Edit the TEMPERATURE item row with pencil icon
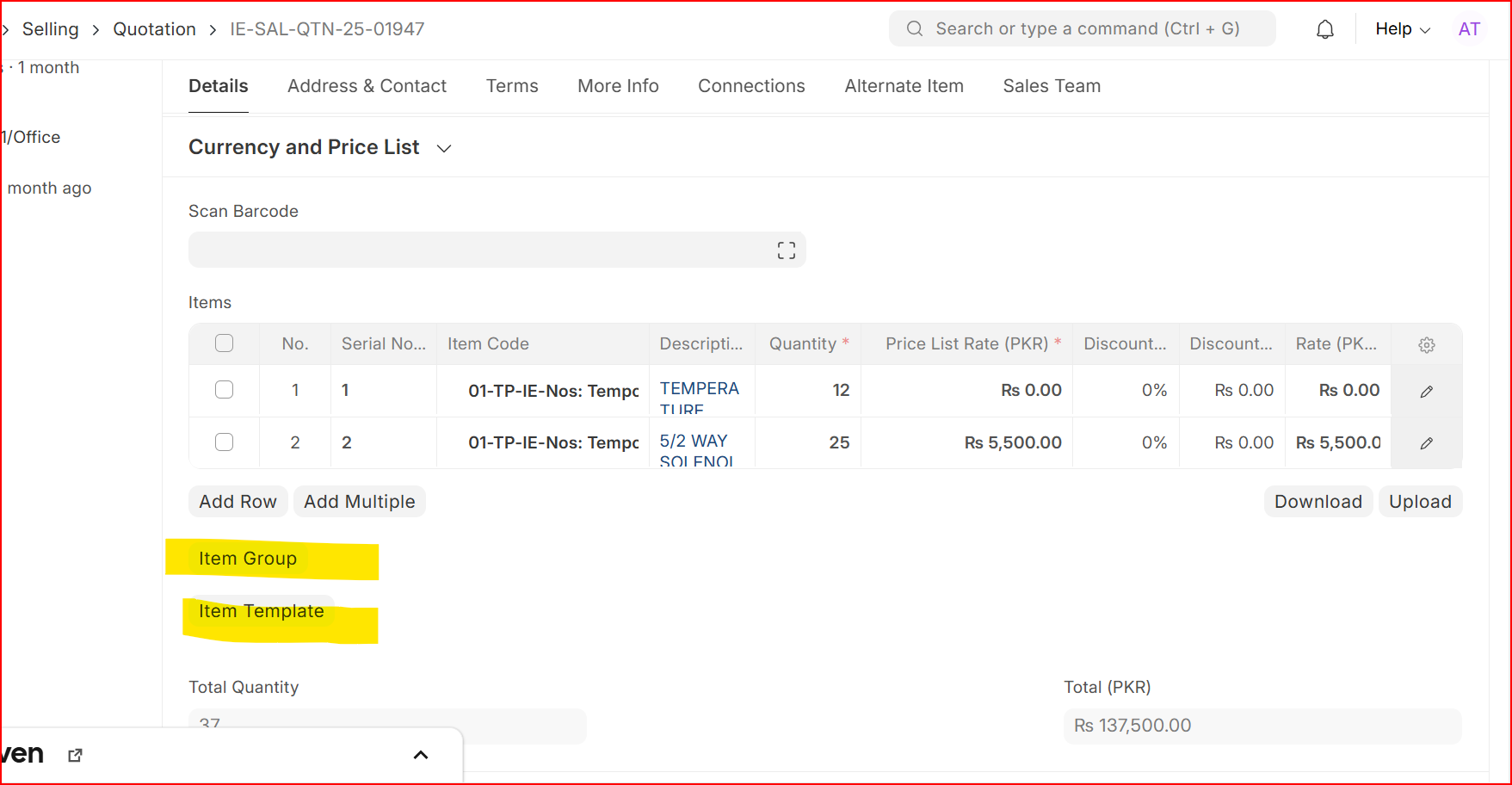This screenshot has height=785, width=1512. 1426,391
